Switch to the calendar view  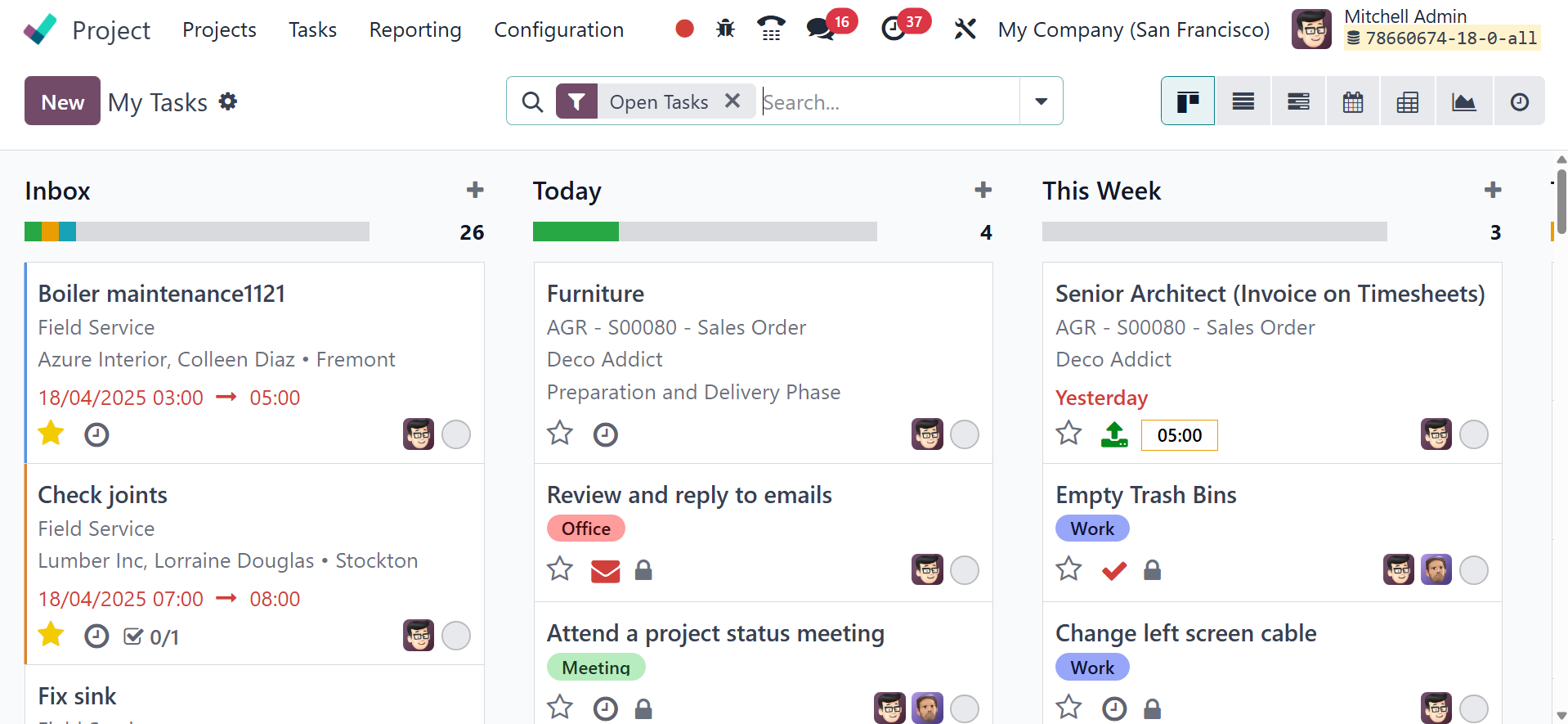(x=1353, y=101)
